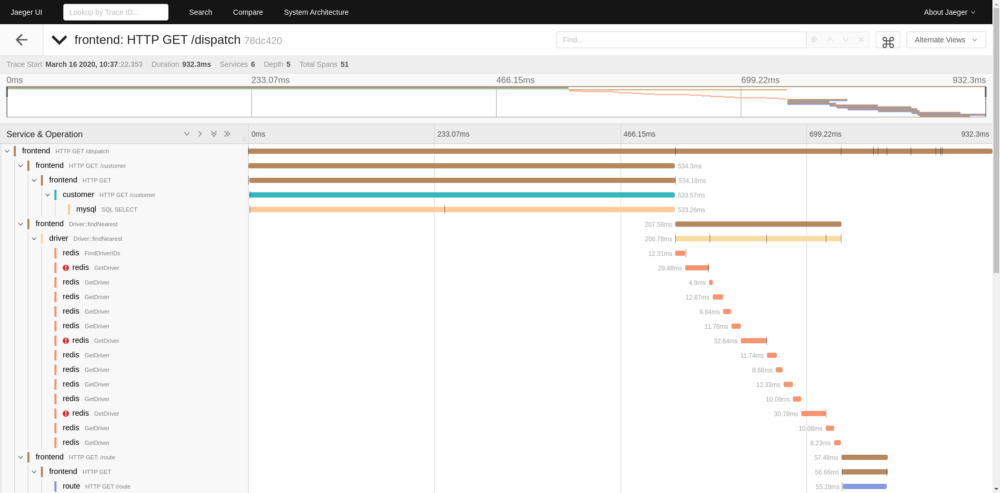Screen dimensions: 1000x493
Task: Collapse the driver Driver::findNearest span
Action: pos(34,239)
